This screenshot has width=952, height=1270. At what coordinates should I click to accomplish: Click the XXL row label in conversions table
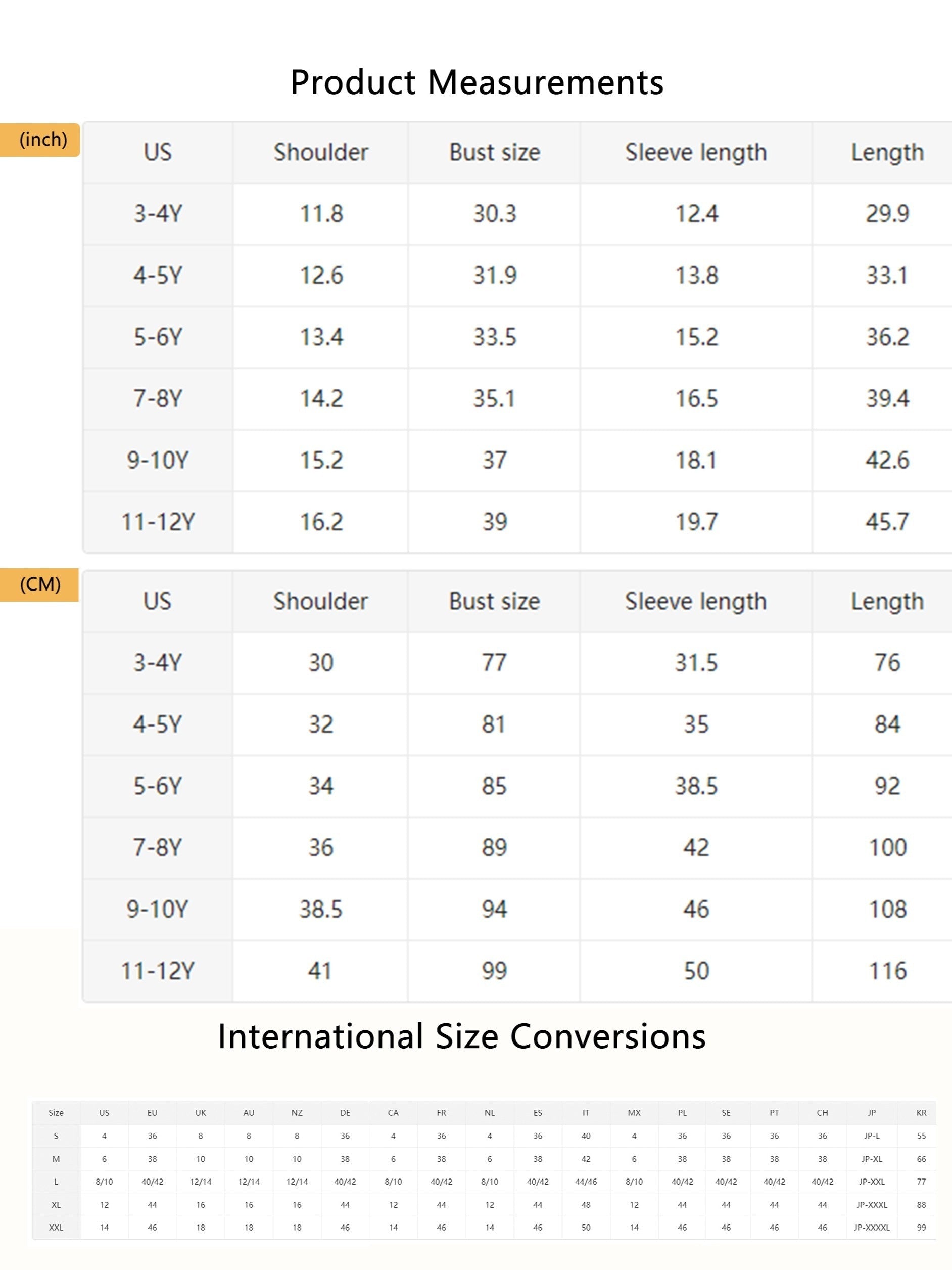(x=56, y=1228)
